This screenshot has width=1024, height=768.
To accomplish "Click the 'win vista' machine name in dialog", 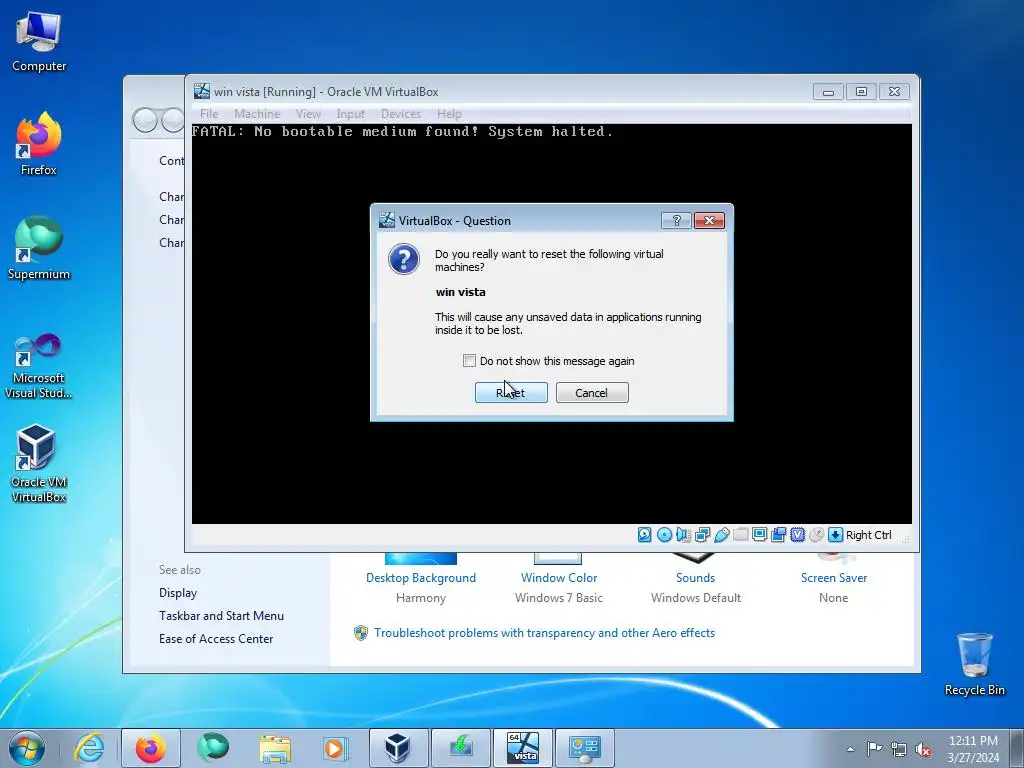I will click(x=460, y=292).
